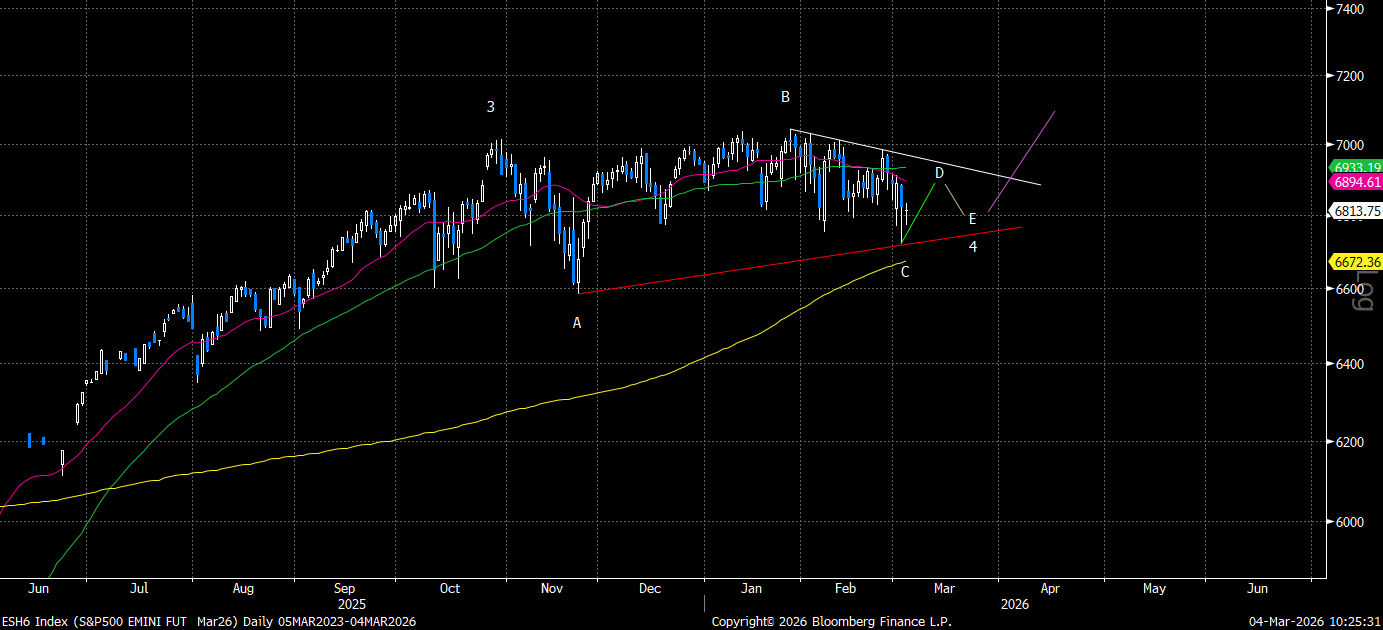Image resolution: width=1383 pixels, height=630 pixels.
Task: Click the wave A annotation label
Action: (577, 323)
